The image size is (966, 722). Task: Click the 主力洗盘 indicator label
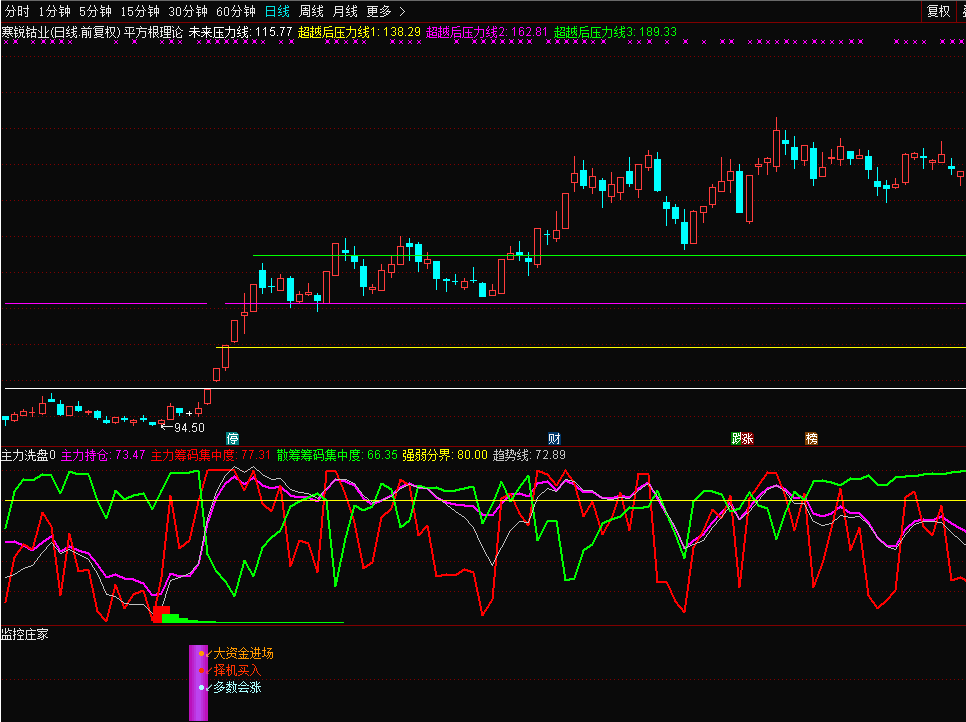click(x=24, y=455)
